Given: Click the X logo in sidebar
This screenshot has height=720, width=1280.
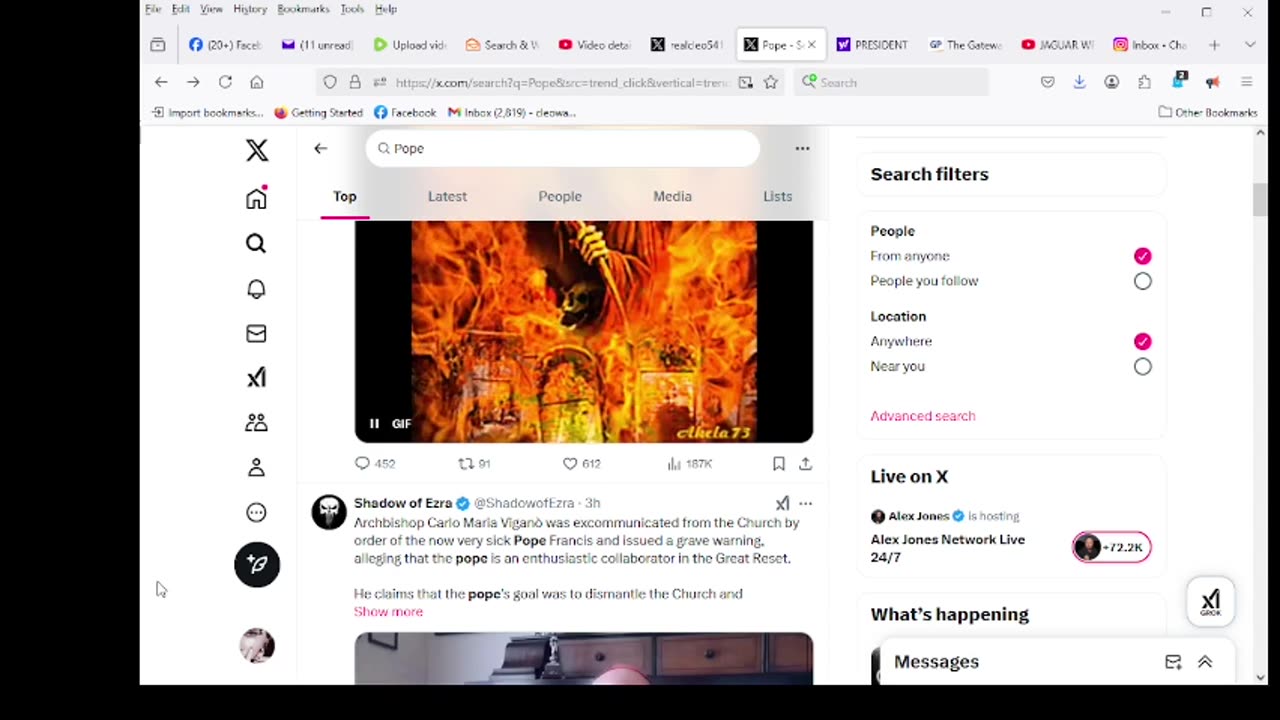Looking at the screenshot, I should pyautogui.click(x=257, y=150).
